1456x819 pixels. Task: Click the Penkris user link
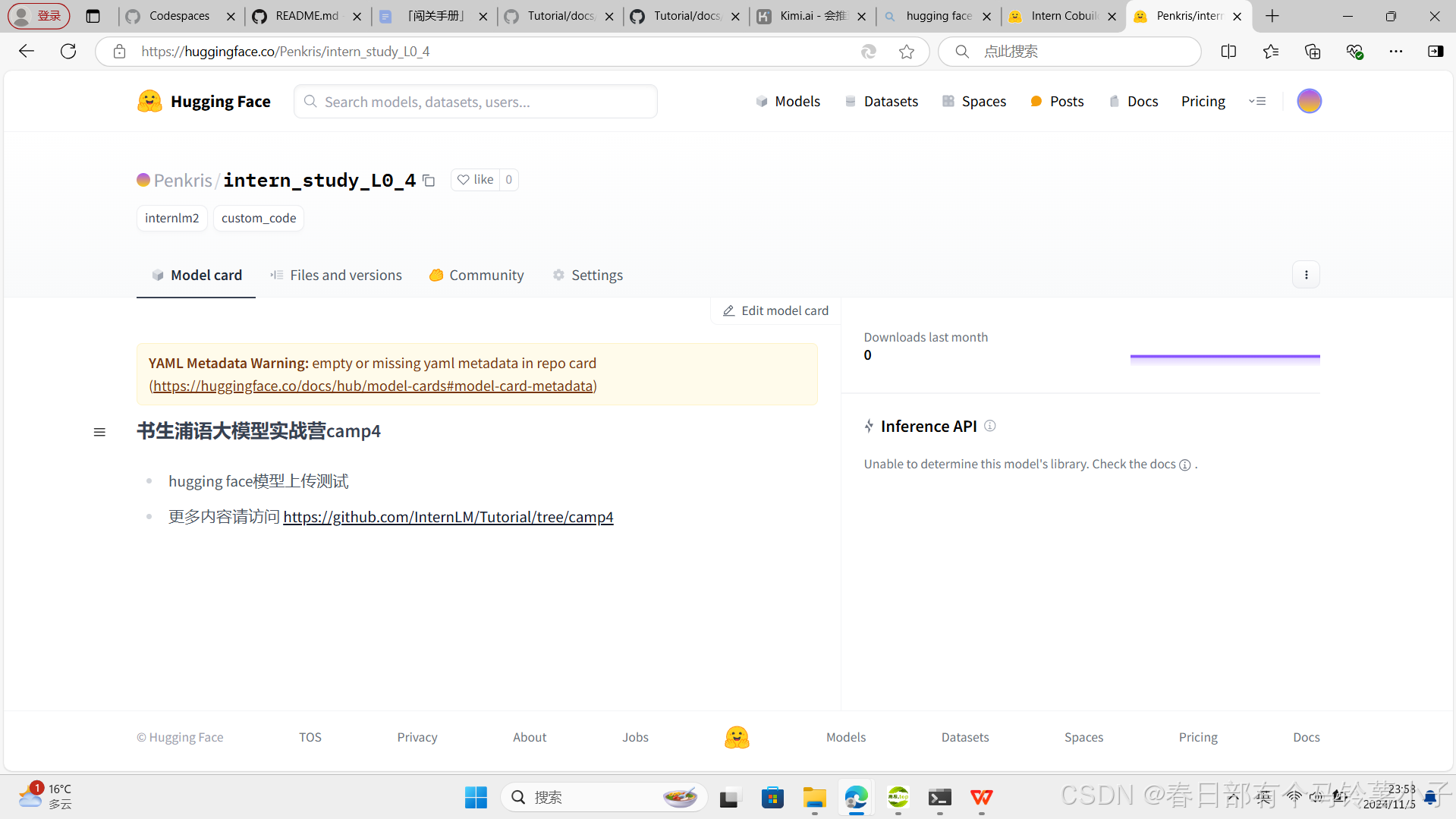click(183, 181)
